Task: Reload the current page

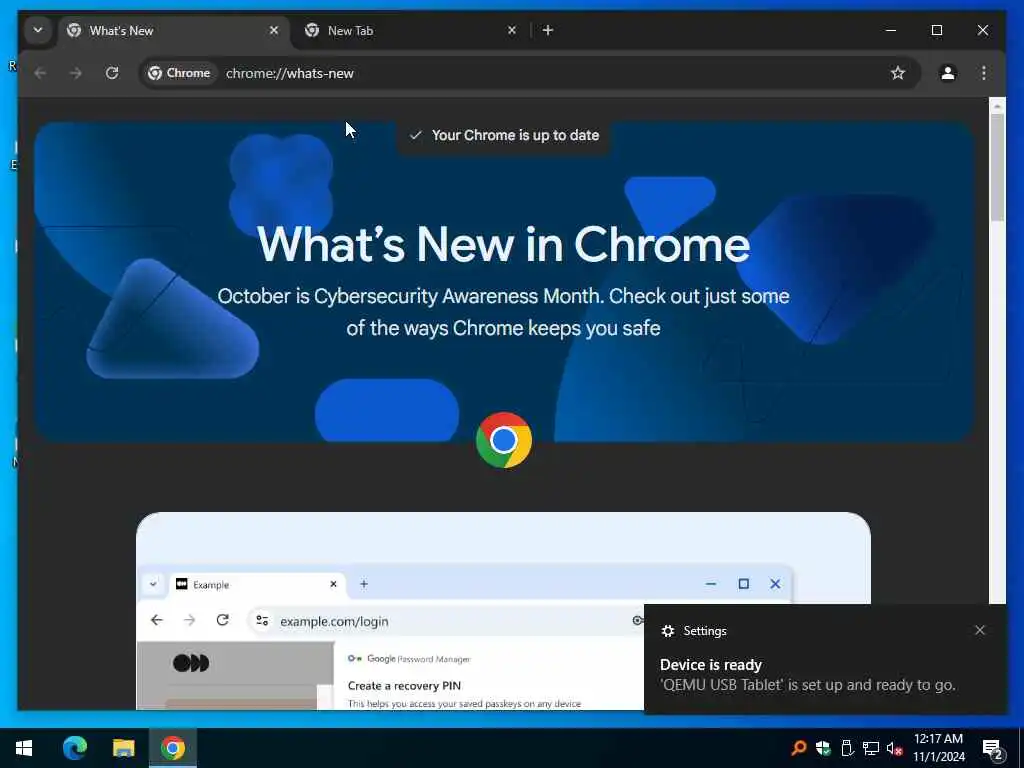Action: pyautogui.click(x=112, y=73)
